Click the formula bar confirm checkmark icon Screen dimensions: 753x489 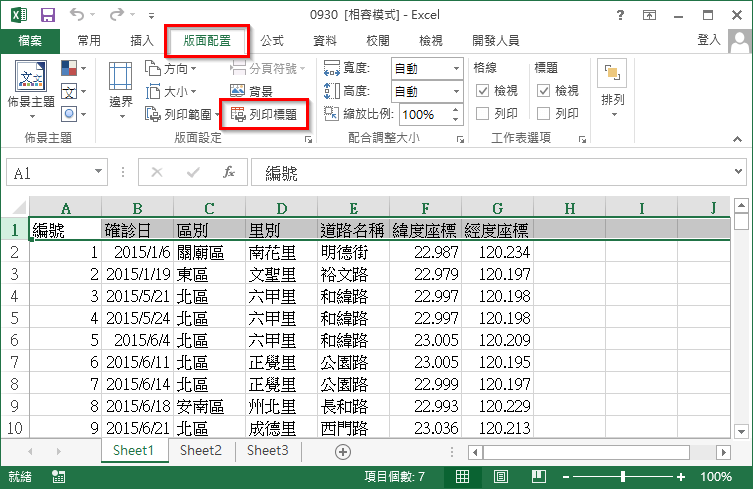[193, 172]
